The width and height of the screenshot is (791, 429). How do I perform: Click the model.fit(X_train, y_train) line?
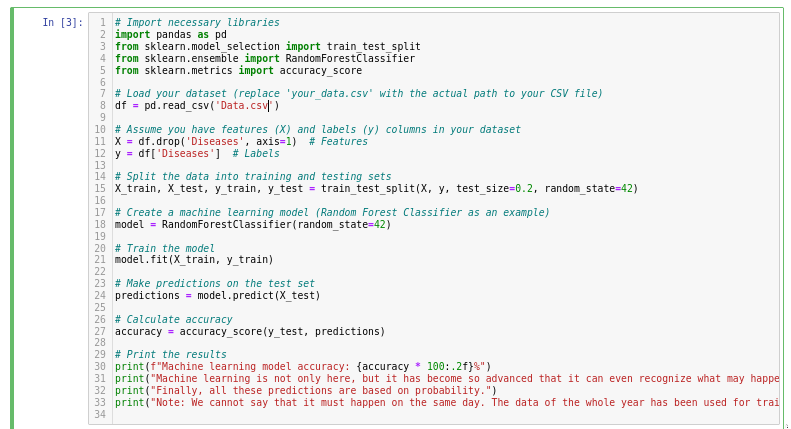click(194, 259)
